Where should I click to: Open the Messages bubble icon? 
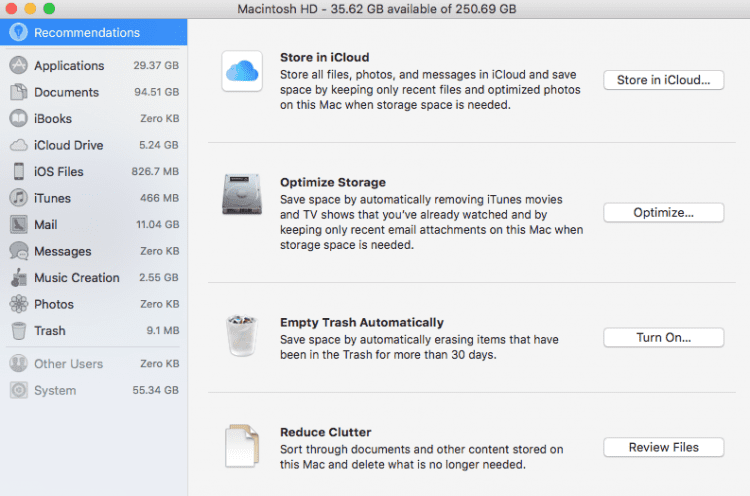coord(19,251)
